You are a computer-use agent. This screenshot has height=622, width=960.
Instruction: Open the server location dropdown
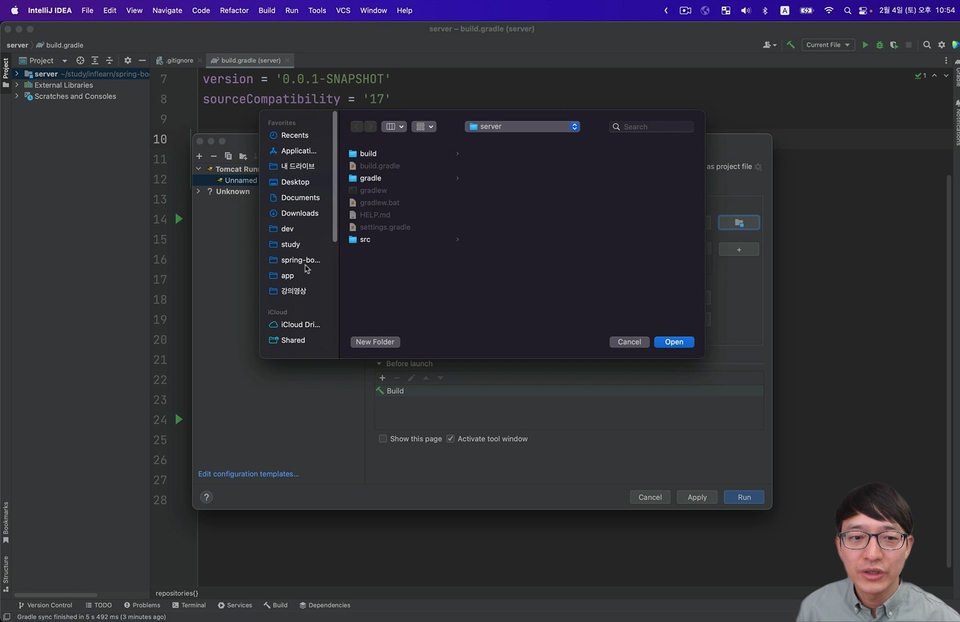pyautogui.click(x=522, y=127)
